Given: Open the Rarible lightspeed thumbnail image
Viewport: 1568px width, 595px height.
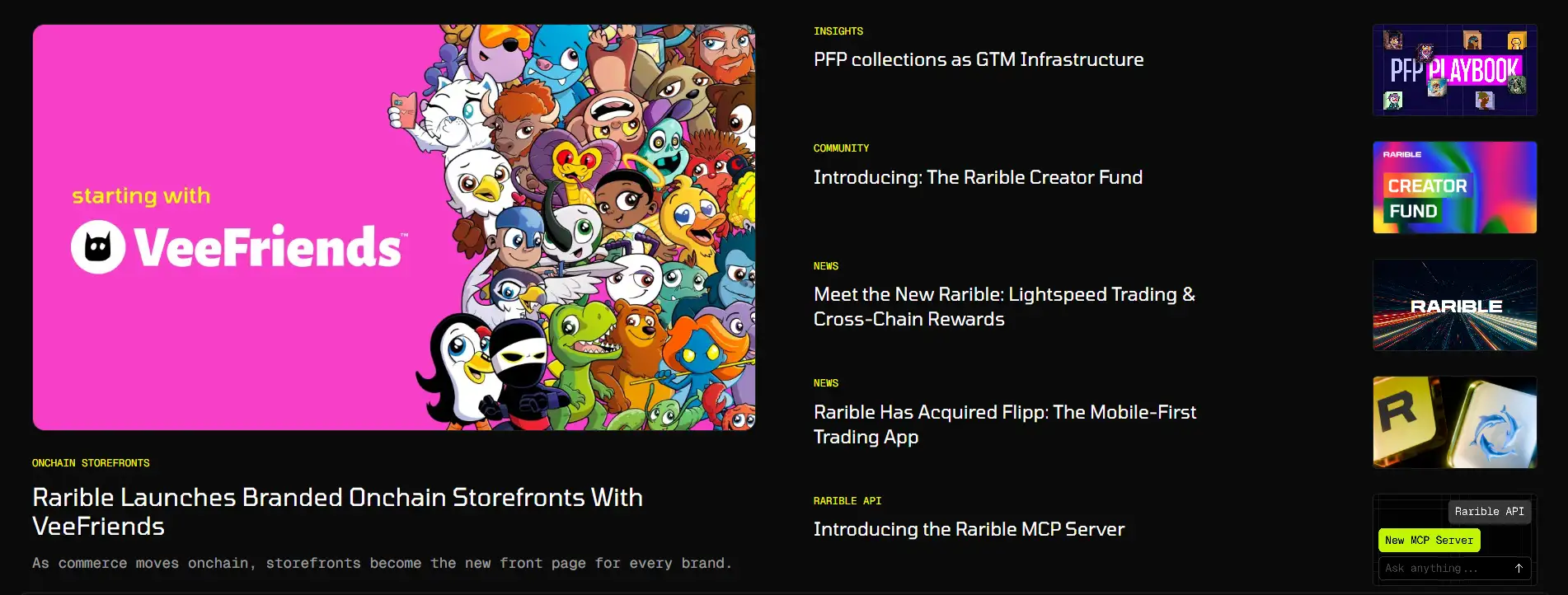Looking at the screenshot, I should [x=1454, y=305].
